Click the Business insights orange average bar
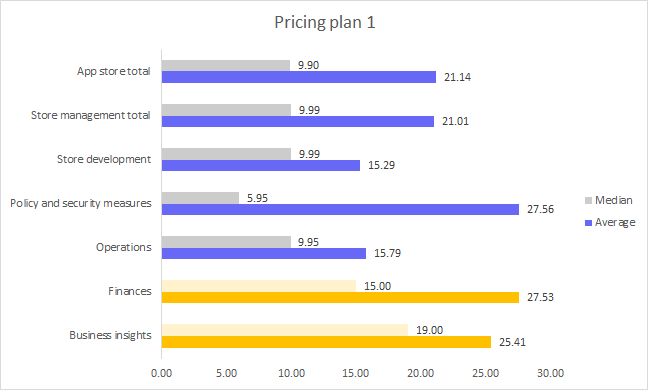Image resolution: width=648 pixels, height=390 pixels. [326, 342]
